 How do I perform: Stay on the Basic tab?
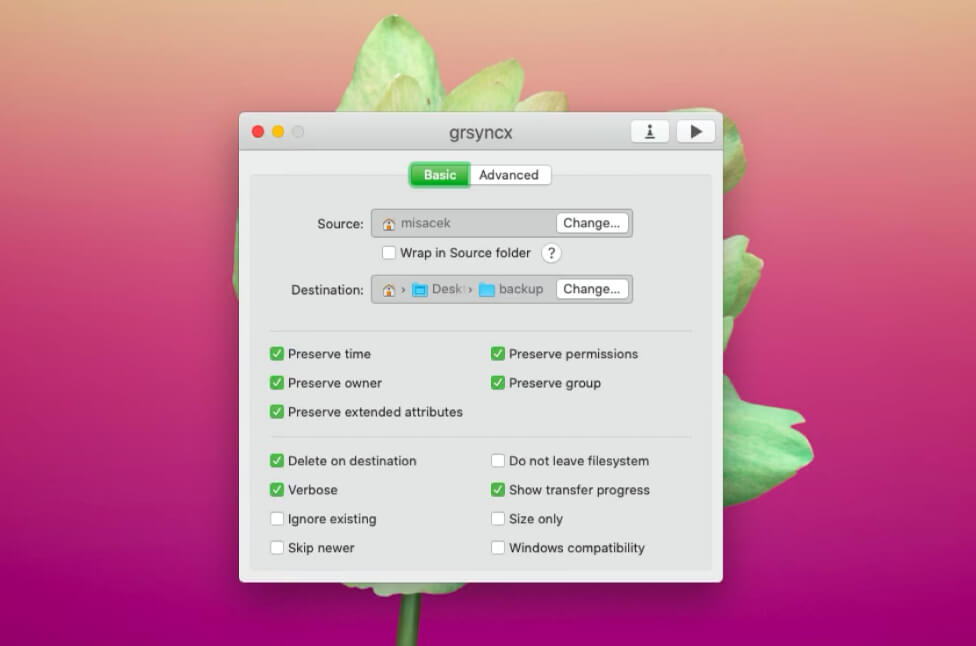click(x=439, y=174)
